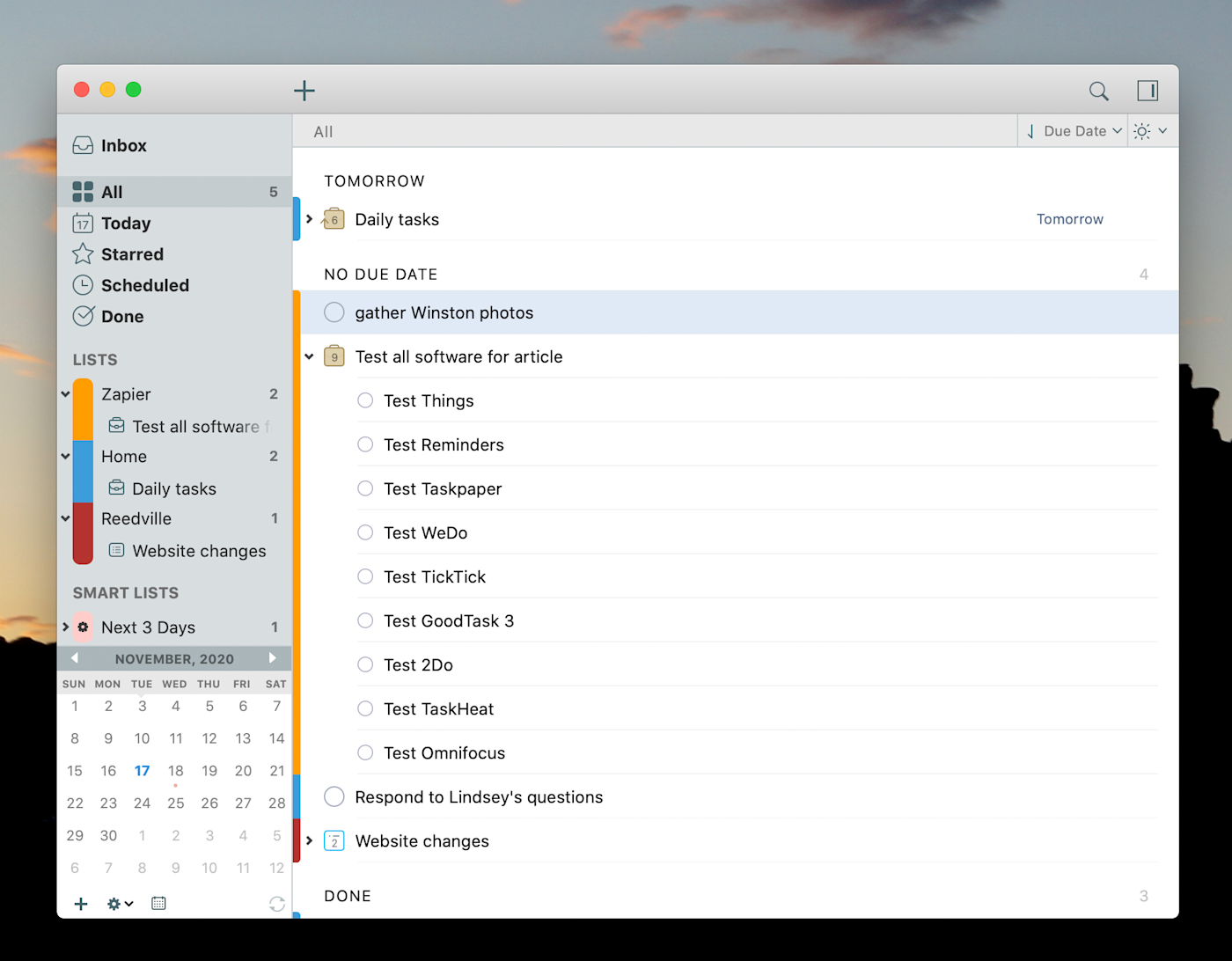Check off Test Reminders task

tap(365, 444)
